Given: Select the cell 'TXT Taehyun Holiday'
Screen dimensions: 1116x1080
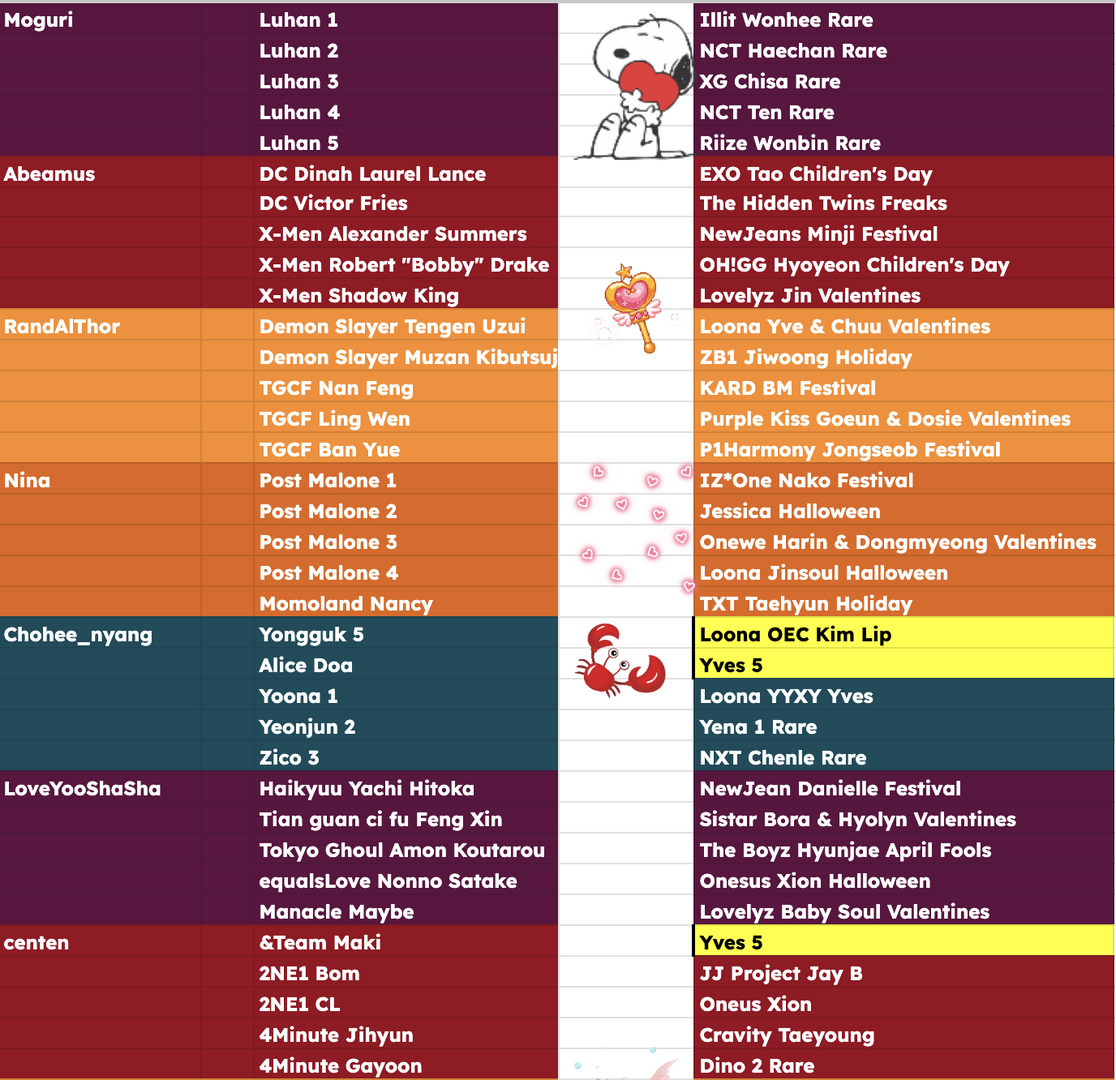Looking at the screenshot, I should pyautogui.click(x=904, y=603).
